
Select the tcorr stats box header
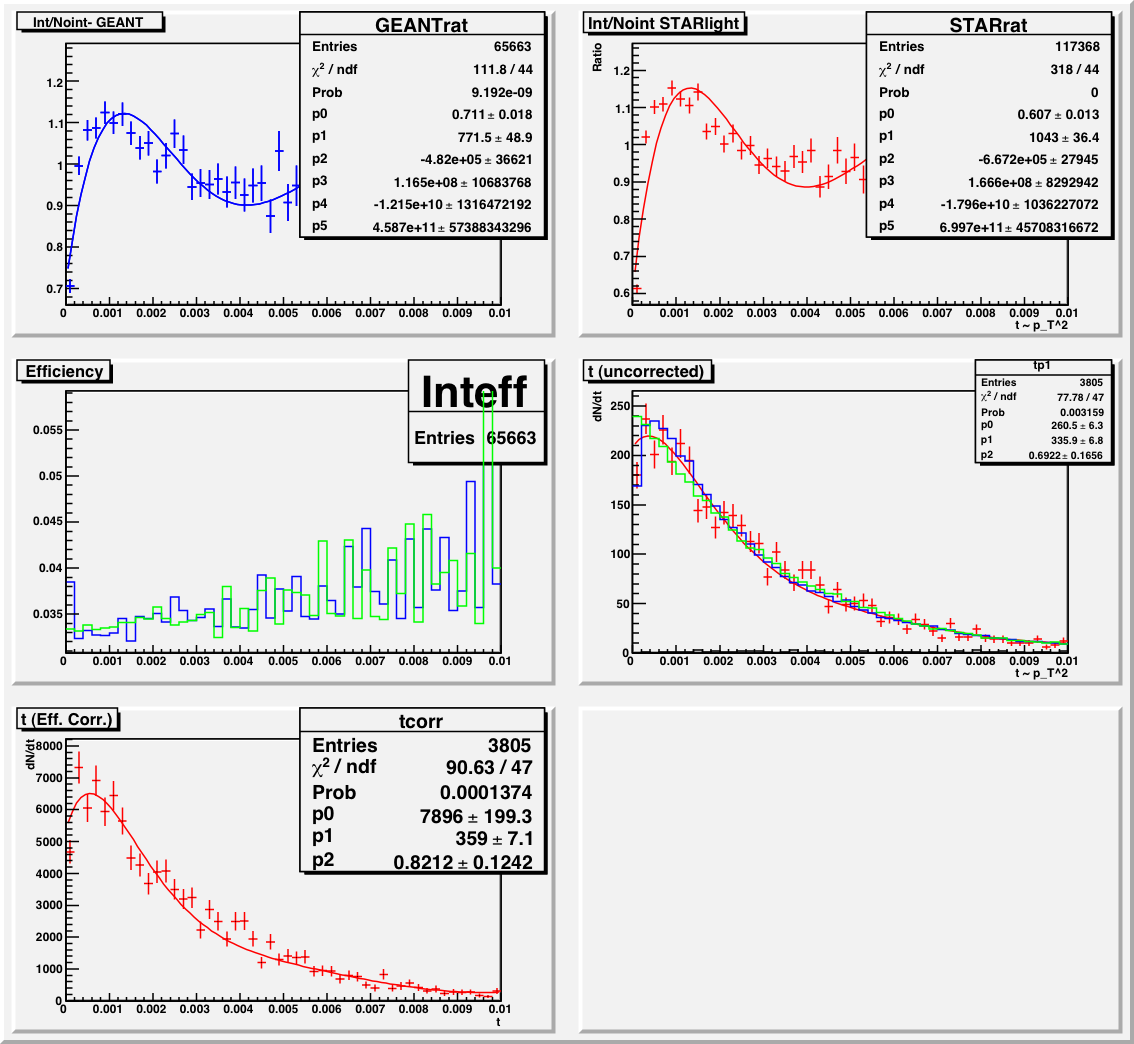(423, 721)
